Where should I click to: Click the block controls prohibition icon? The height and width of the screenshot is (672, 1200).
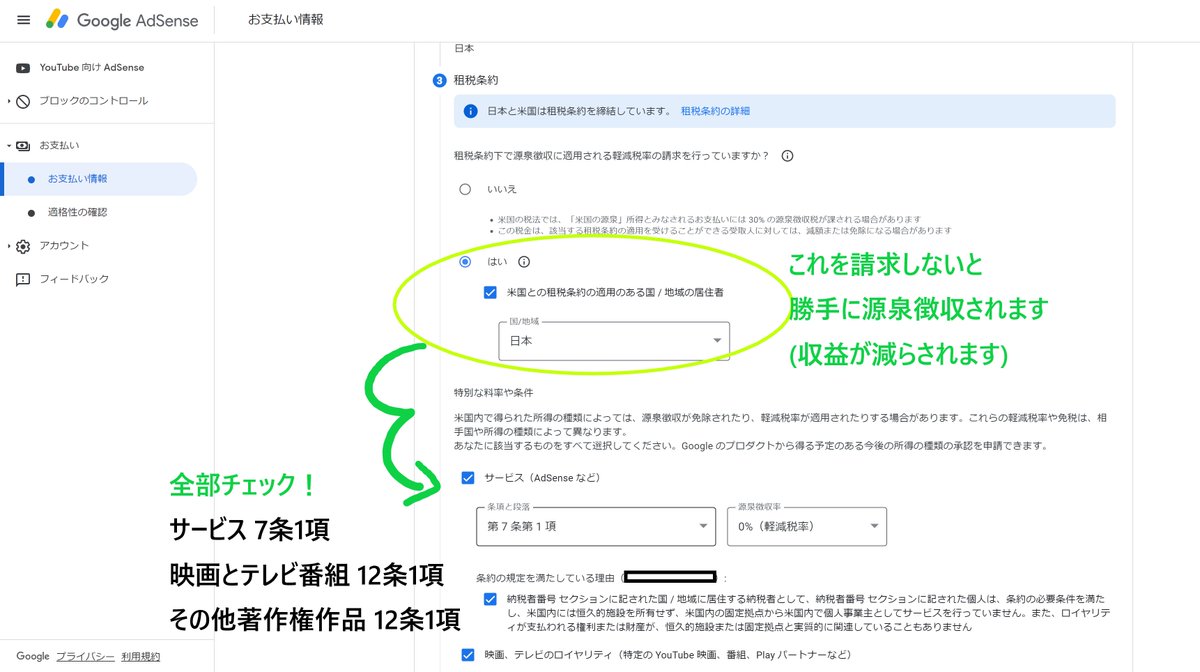pyautogui.click(x=23, y=101)
